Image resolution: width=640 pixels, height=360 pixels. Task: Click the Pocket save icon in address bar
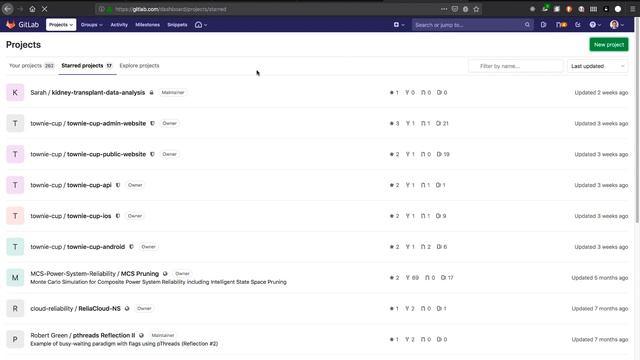click(454, 9)
